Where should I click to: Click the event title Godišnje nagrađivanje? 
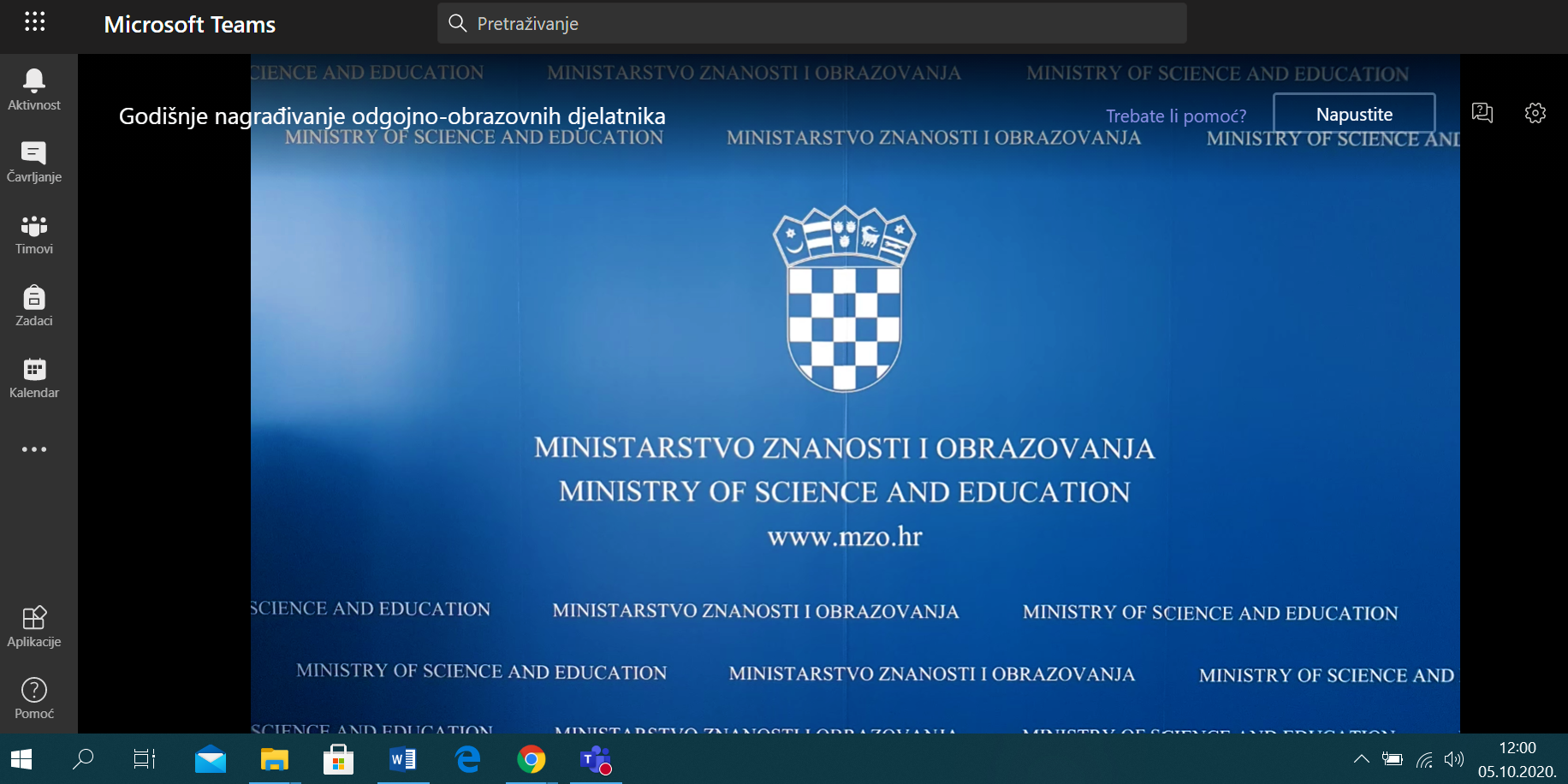(392, 116)
